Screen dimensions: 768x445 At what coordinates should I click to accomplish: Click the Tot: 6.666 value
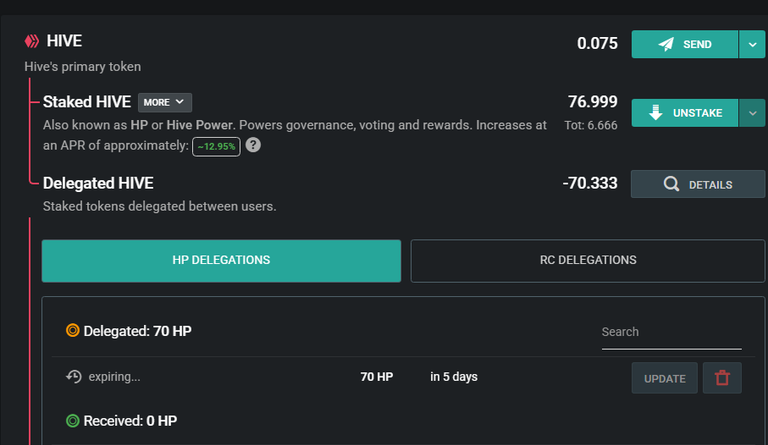point(591,125)
